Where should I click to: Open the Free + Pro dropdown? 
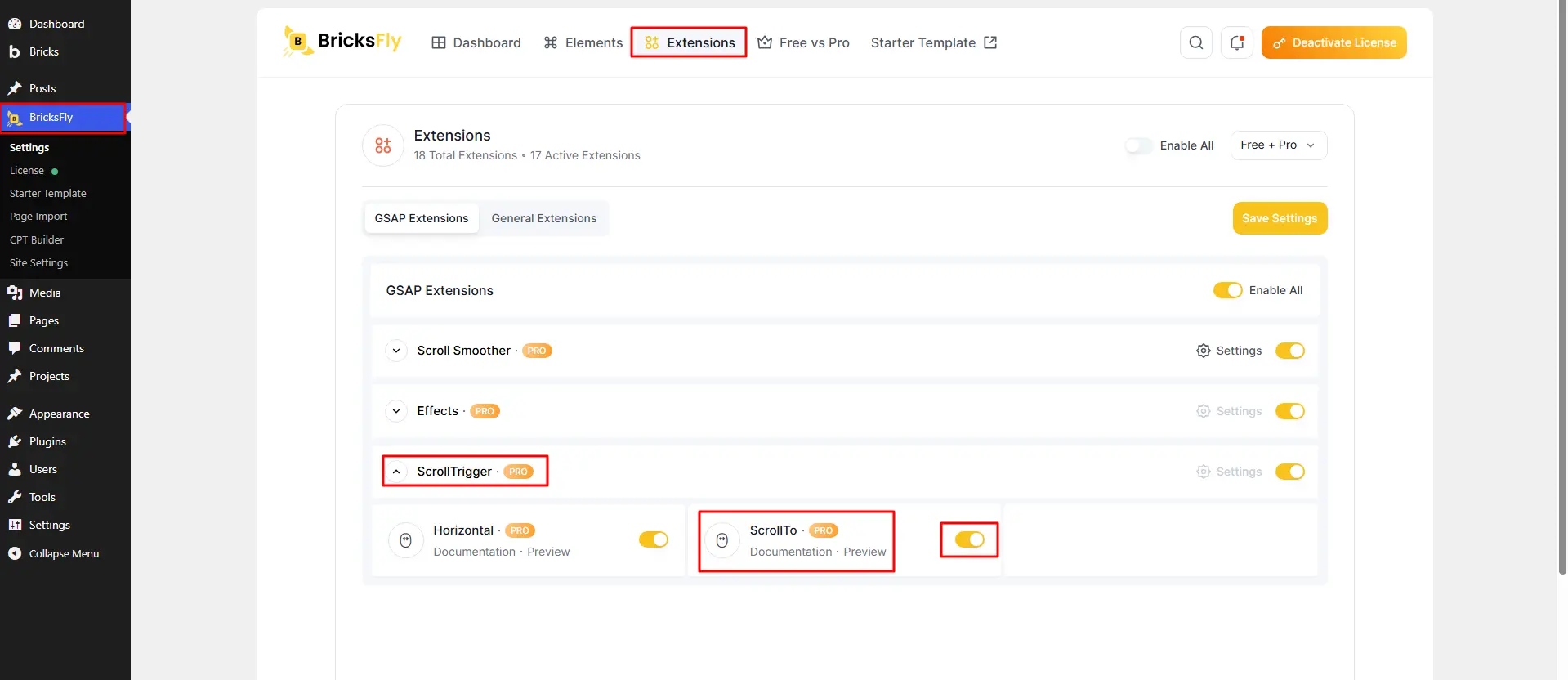[1279, 145]
